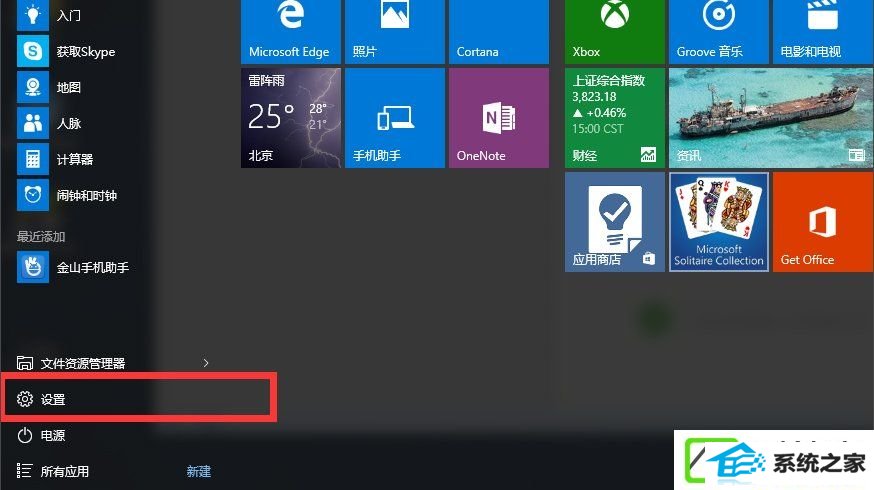Select the 所有应用 entry label
Screen dimensions: 874x490
65,472
